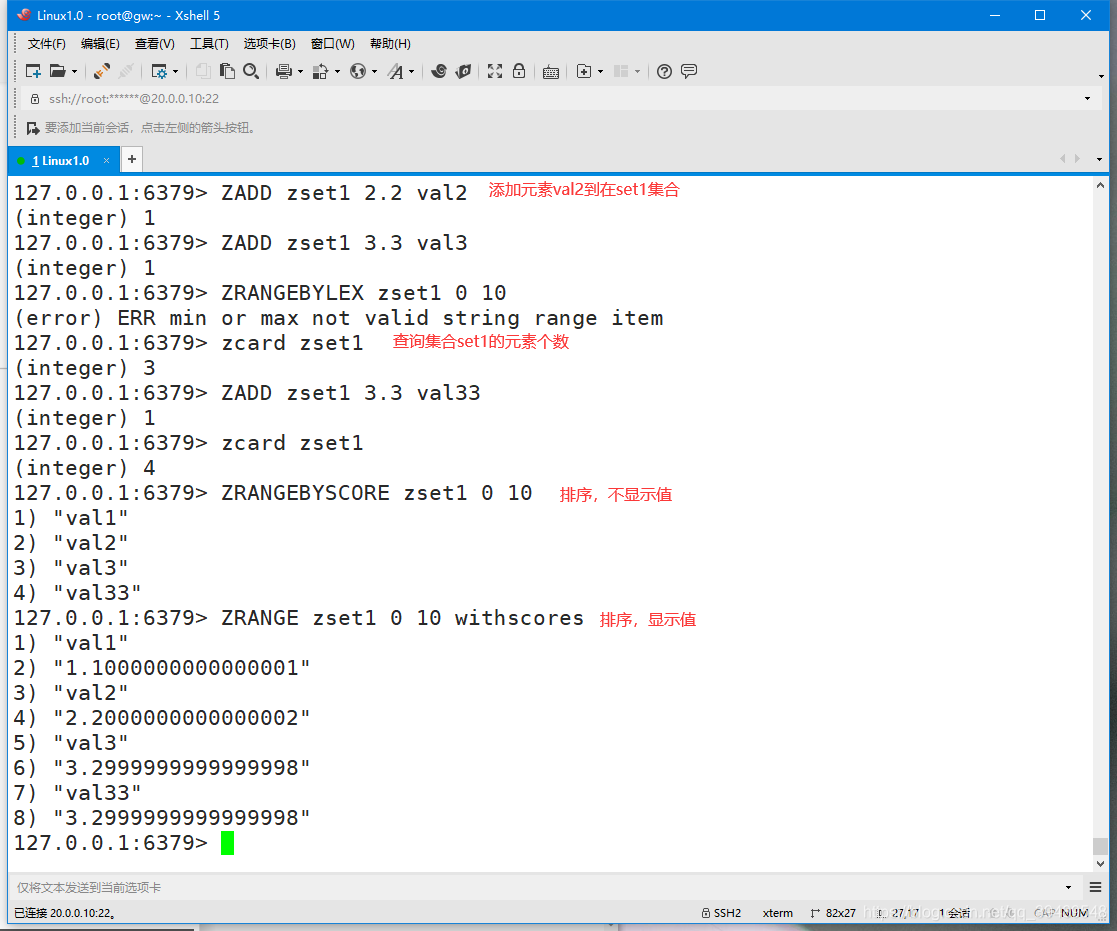
Task: Expand the Print dropdown arrow
Action: coord(300,72)
